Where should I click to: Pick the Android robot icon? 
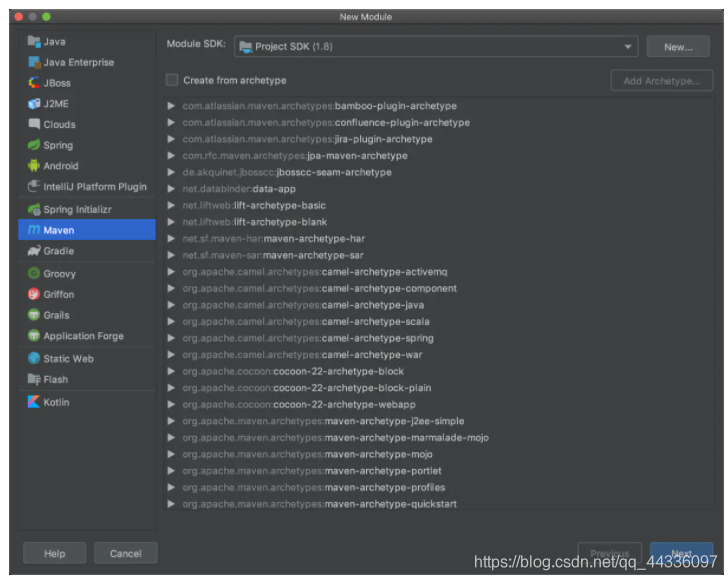[x=34, y=165]
